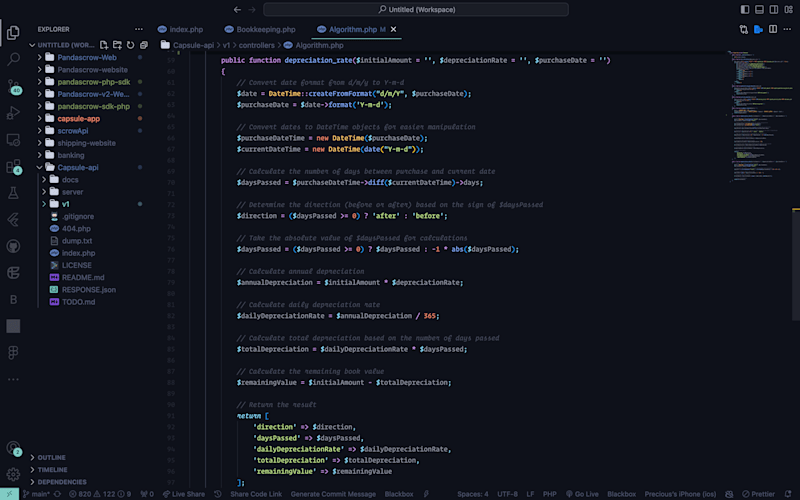This screenshot has width=800, height=500.
Task: Collapse all folders in Explorer
Action: [144, 45]
